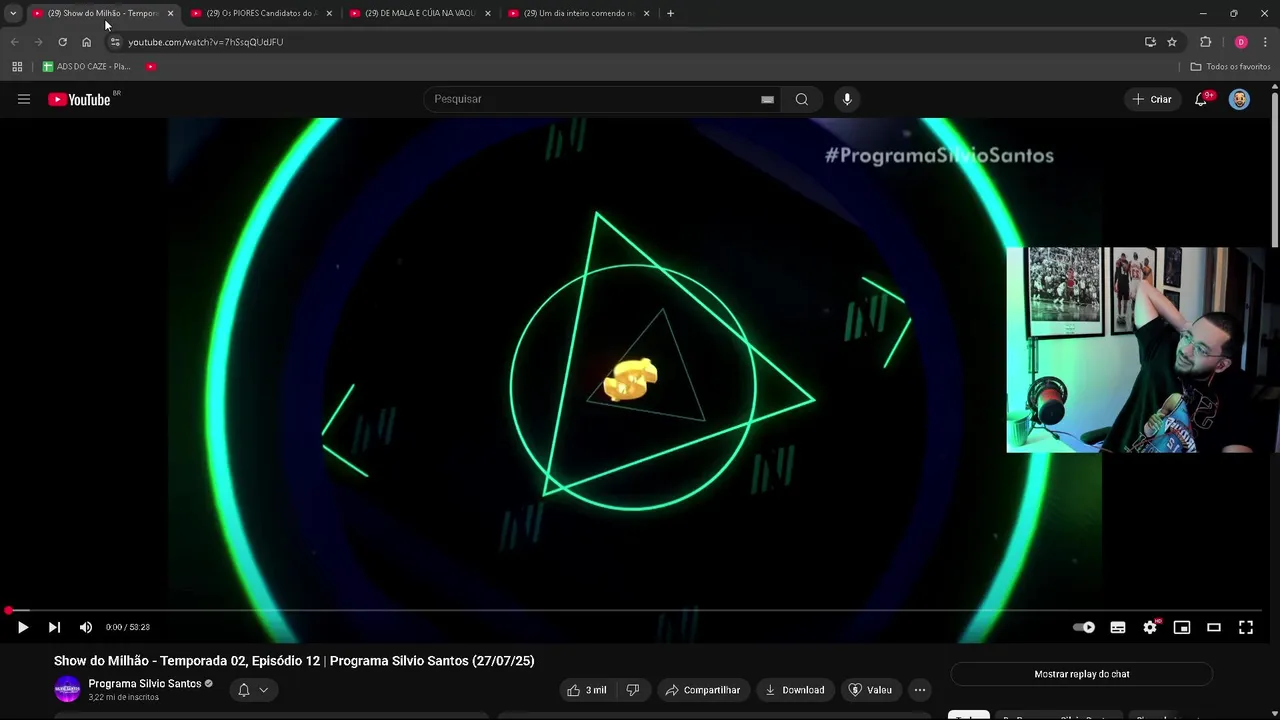Screen dimensions: 1280x720
Task: Toggle autoplay switch in player
Action: [1084, 627]
